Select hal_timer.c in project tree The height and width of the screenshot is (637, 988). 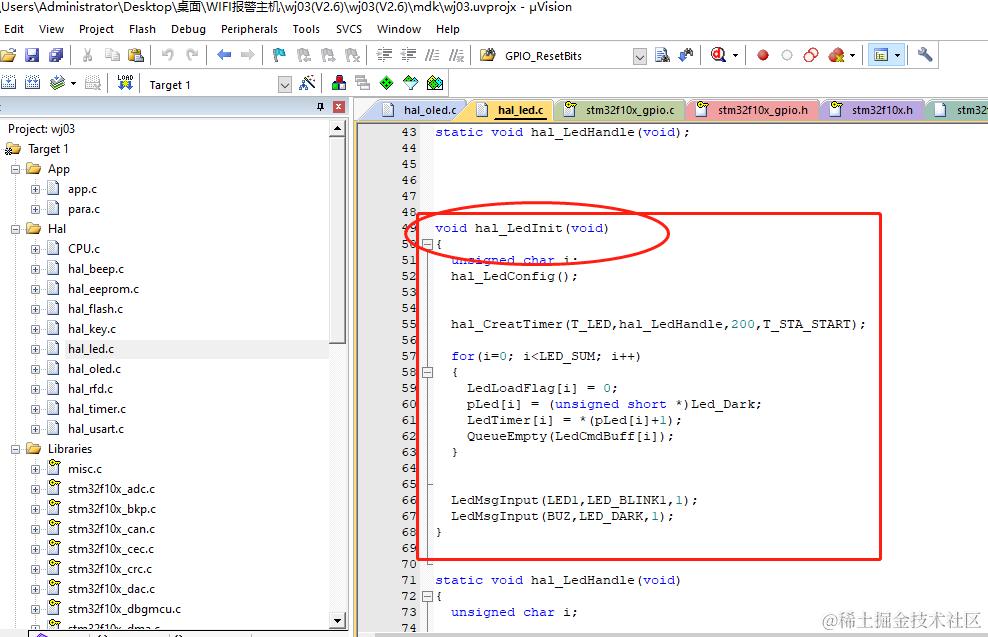click(97, 409)
